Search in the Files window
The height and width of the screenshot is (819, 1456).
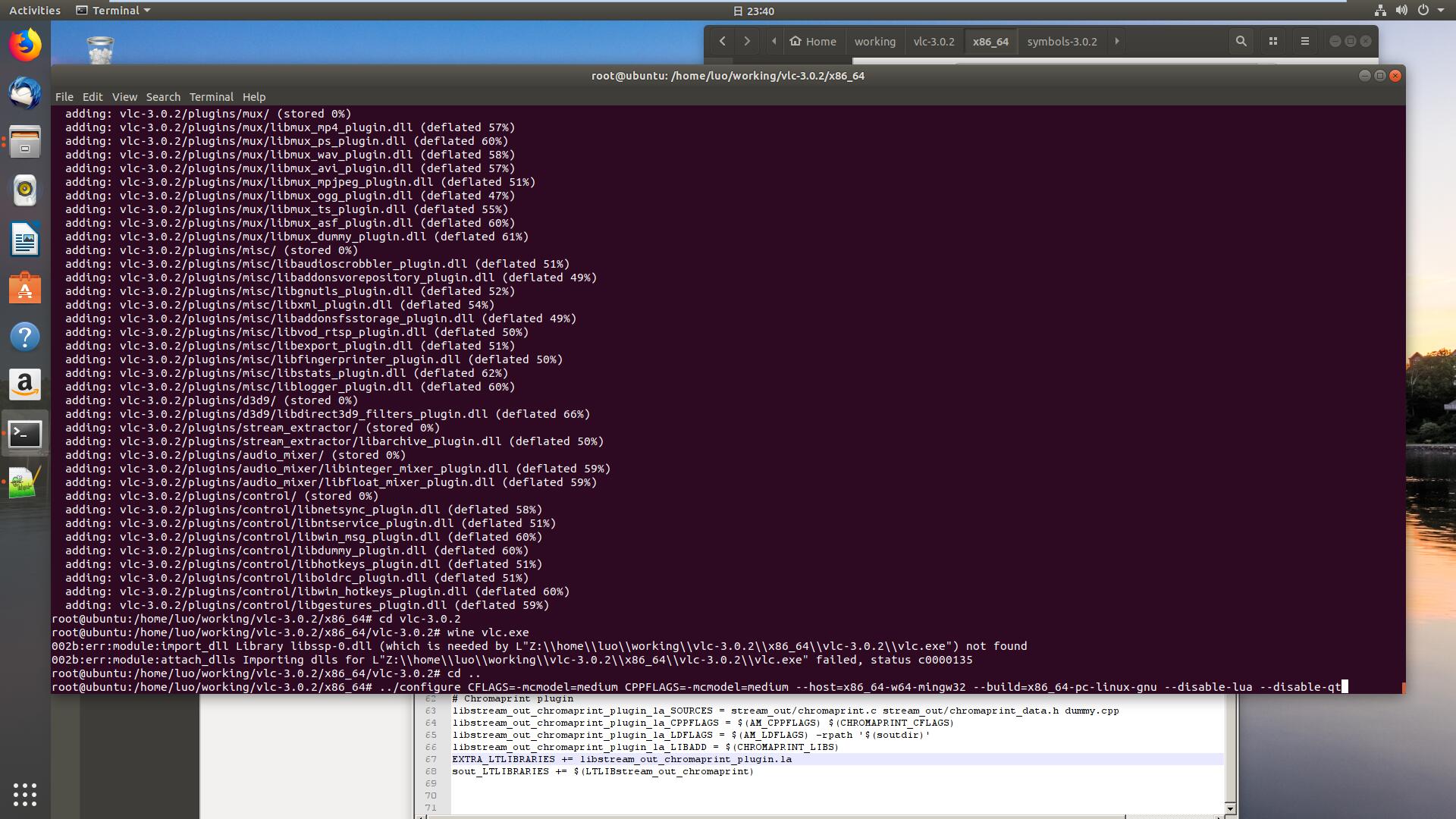click(1241, 42)
